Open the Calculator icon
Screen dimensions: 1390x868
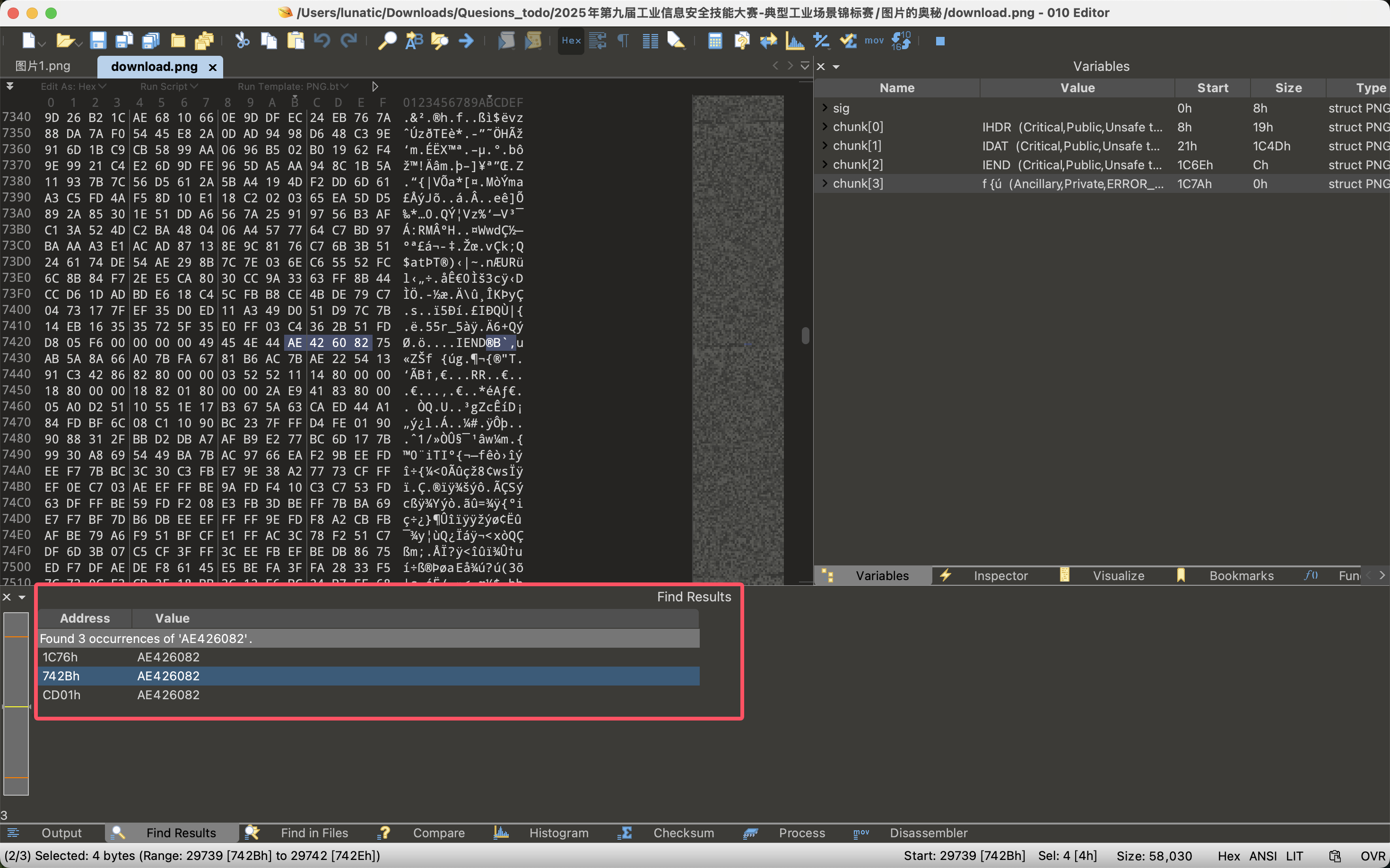(715, 40)
